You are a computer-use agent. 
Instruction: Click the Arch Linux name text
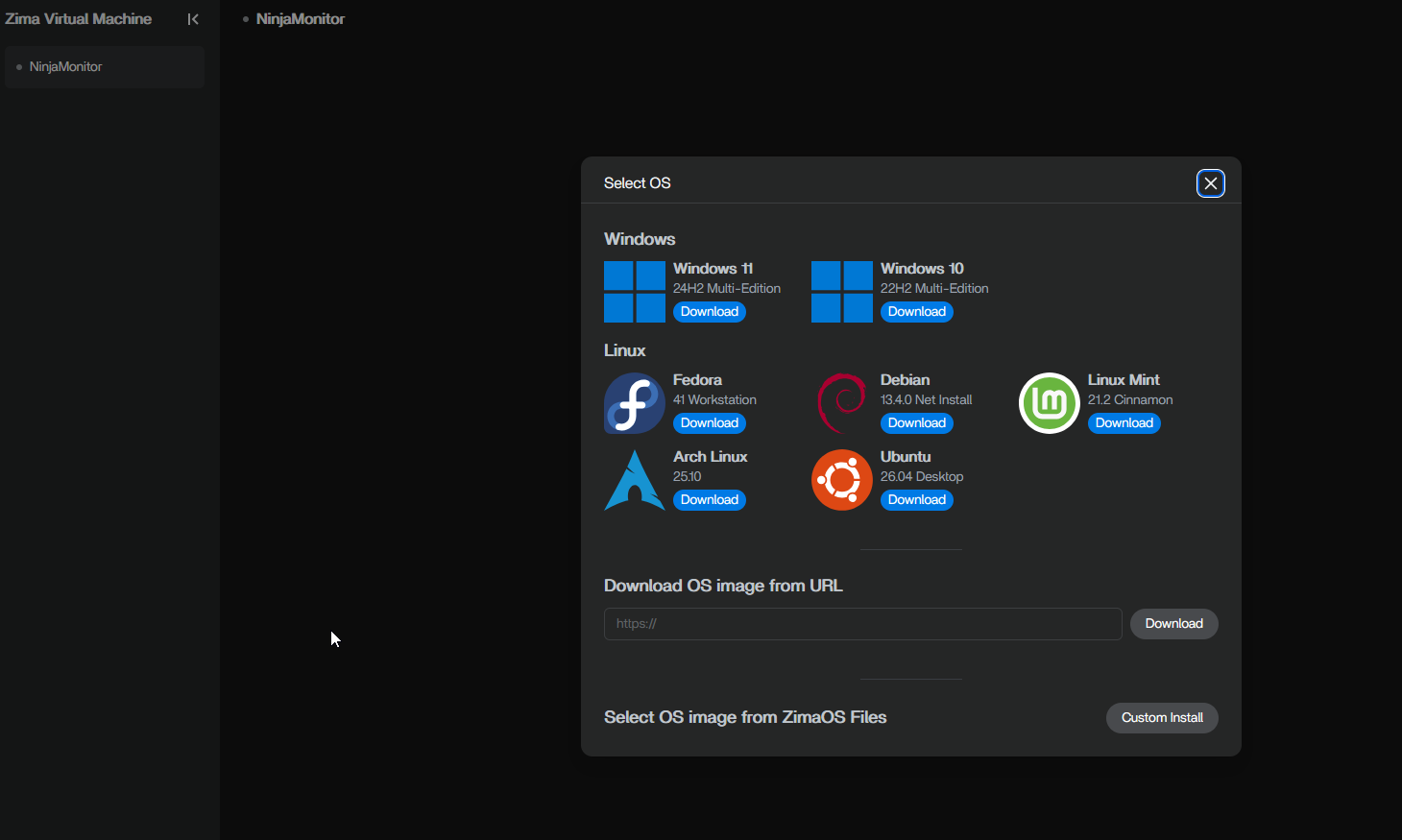point(711,457)
